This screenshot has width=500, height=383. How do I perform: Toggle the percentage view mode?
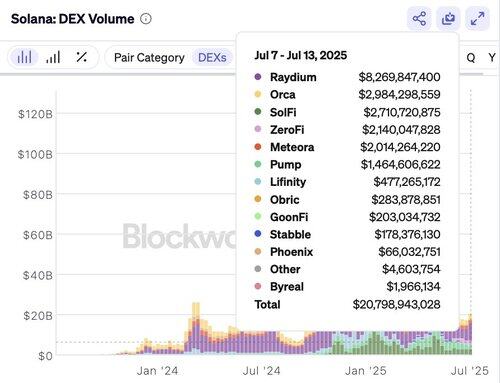click(x=81, y=57)
